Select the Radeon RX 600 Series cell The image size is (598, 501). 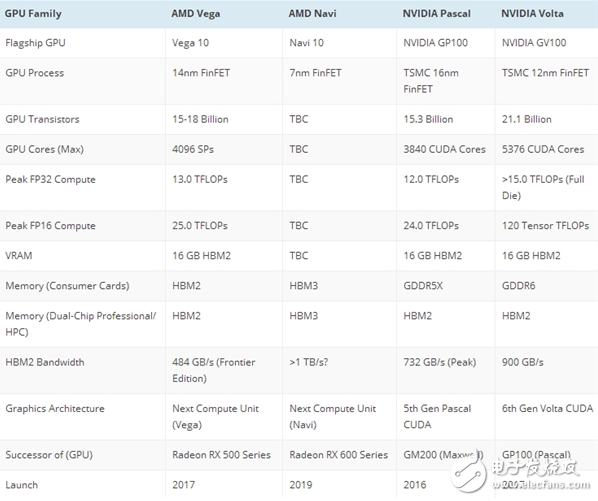339,455
